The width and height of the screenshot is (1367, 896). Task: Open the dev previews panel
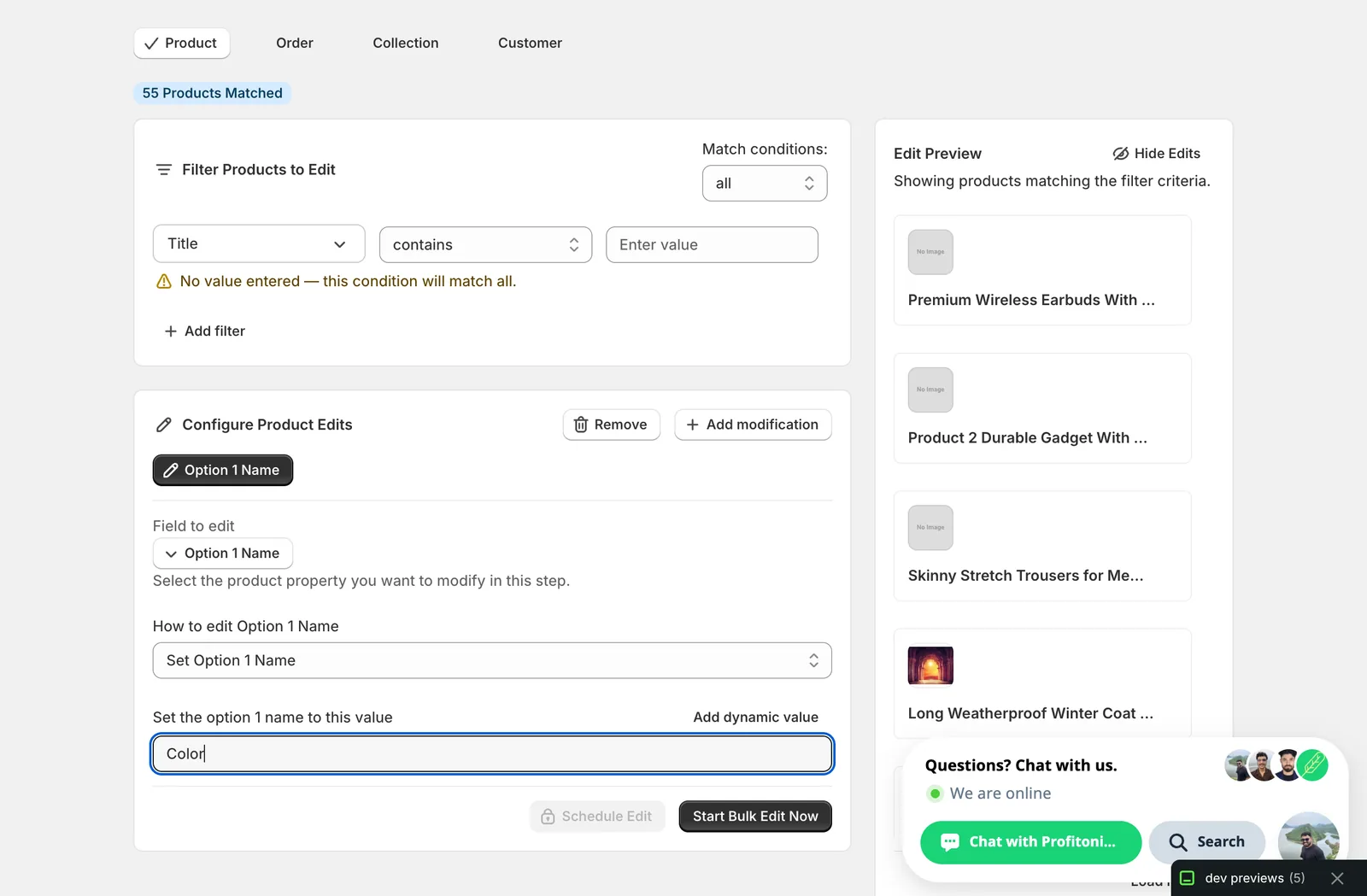pyautogui.click(x=1245, y=878)
